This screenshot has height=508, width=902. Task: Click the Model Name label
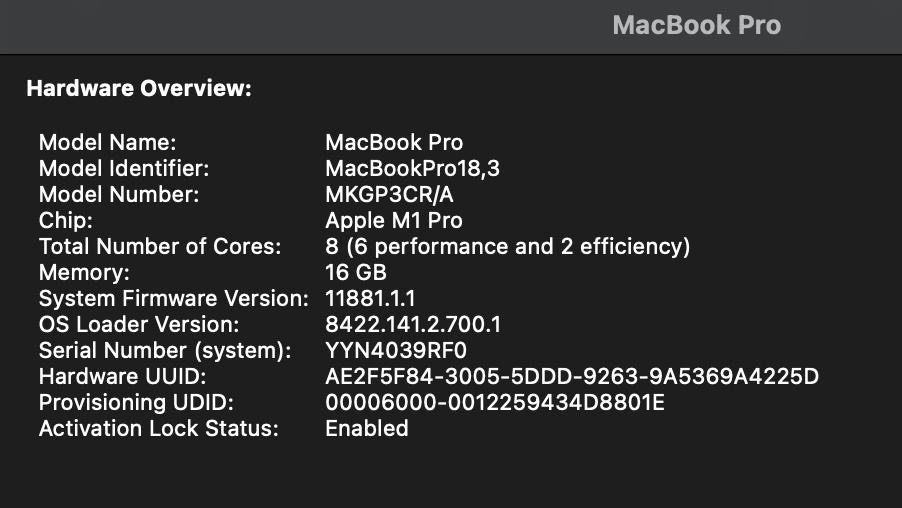(x=107, y=142)
